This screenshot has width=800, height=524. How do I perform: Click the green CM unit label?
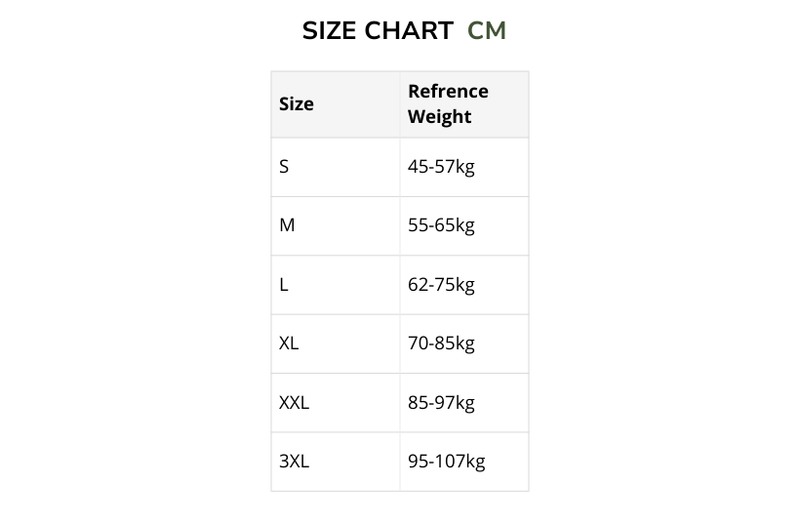coord(487,31)
